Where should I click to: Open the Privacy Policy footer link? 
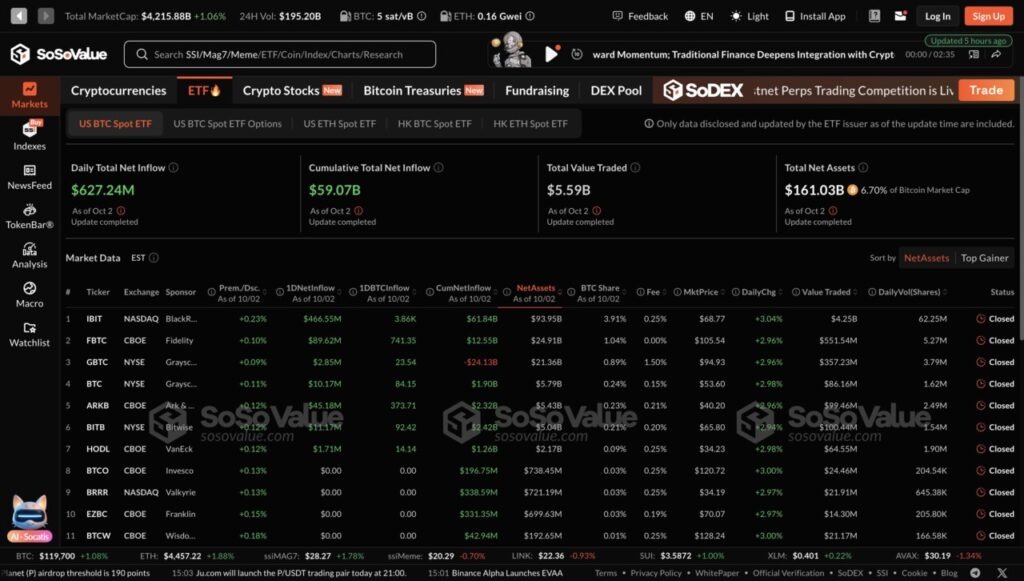click(656, 573)
